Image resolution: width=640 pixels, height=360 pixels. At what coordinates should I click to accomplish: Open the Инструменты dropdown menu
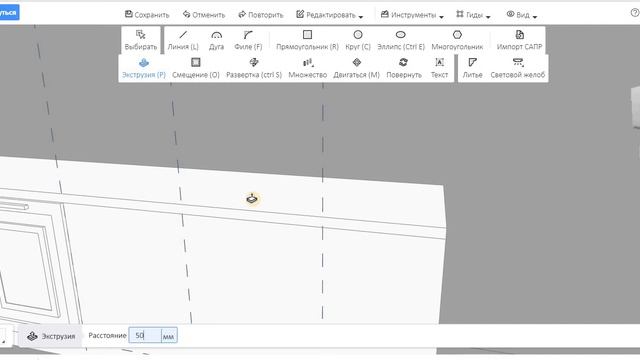[412, 15]
